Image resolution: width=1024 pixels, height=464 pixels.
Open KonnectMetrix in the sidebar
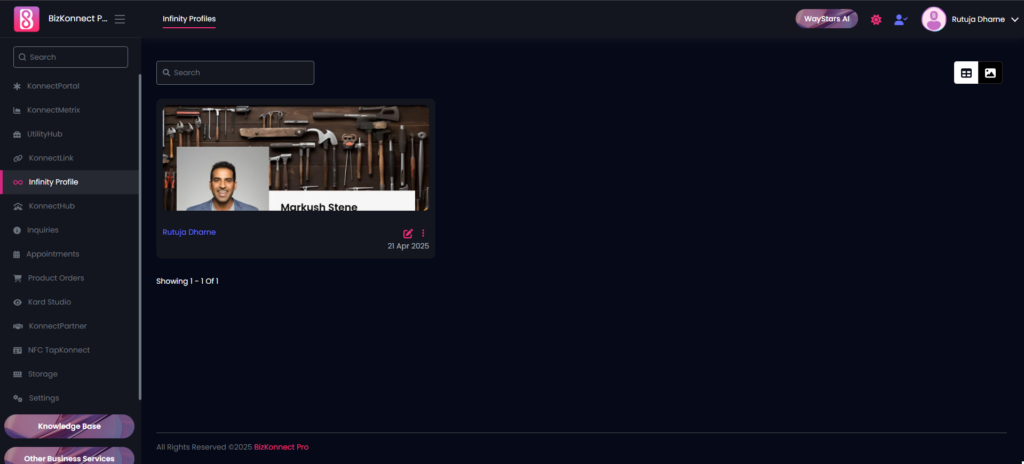tap(53, 110)
